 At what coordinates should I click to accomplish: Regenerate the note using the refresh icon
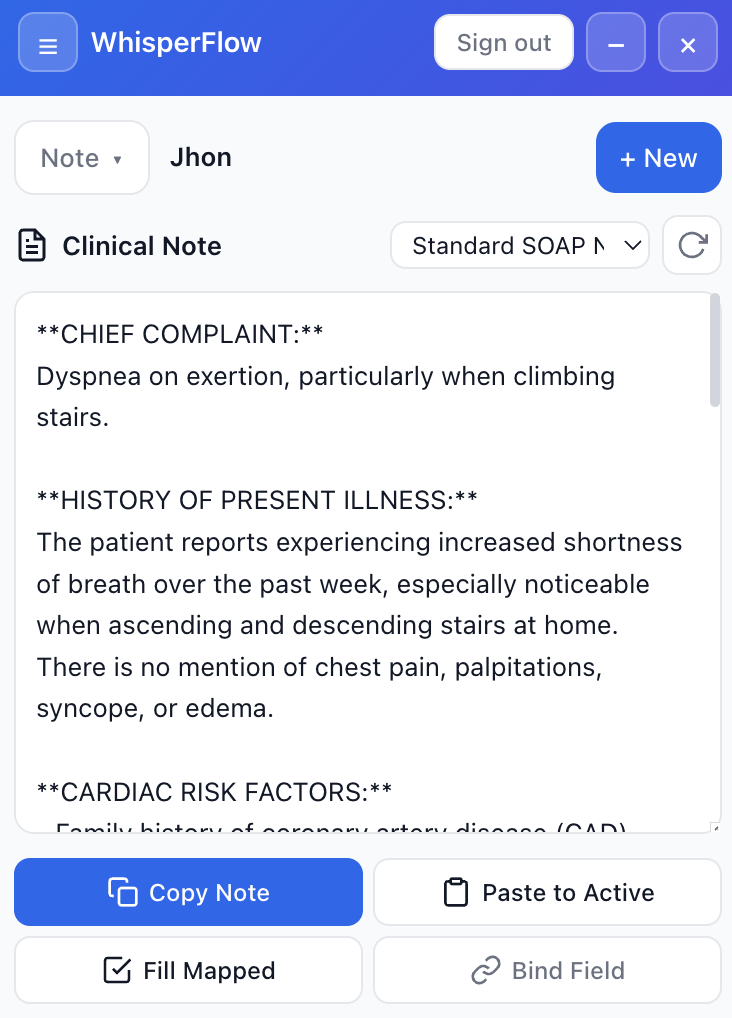point(693,245)
